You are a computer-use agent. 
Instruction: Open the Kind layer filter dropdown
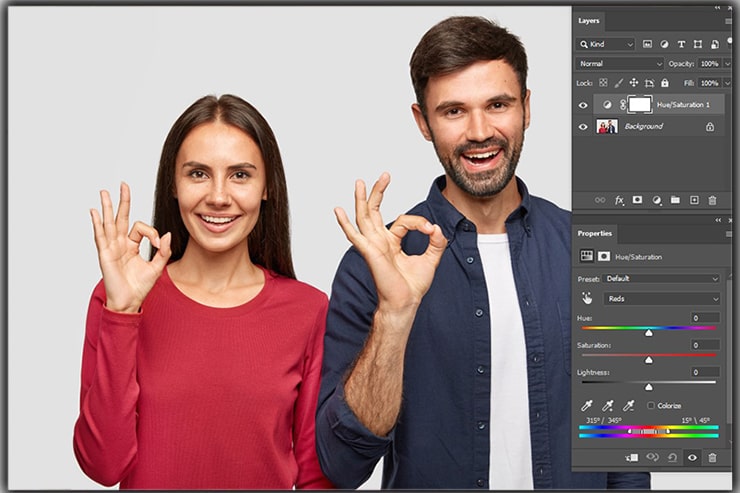[x=605, y=44]
